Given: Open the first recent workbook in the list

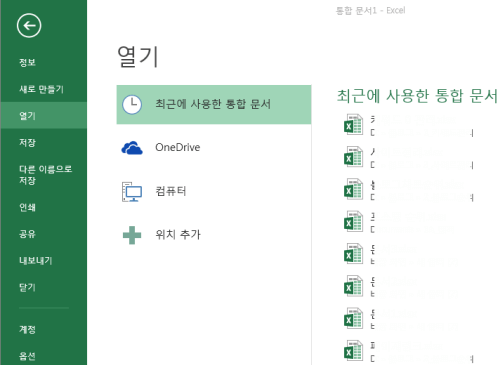Looking at the screenshot, I should tap(408, 125).
